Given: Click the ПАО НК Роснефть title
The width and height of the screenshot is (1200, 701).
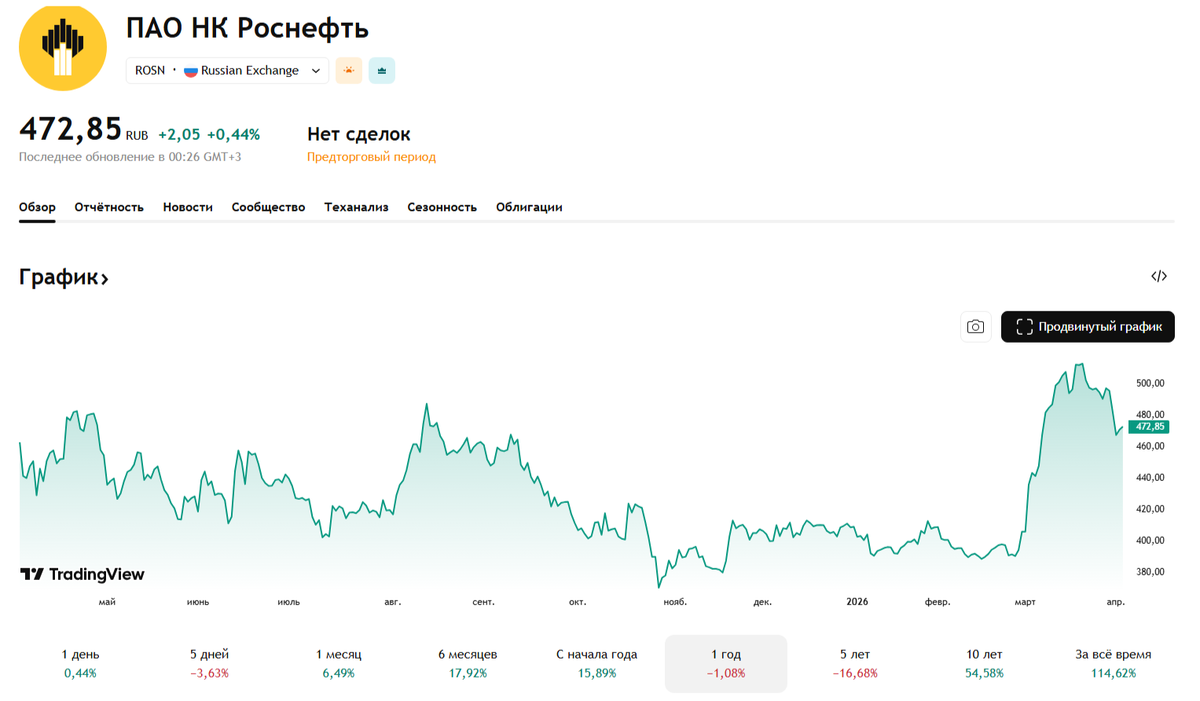Looking at the screenshot, I should tap(247, 28).
